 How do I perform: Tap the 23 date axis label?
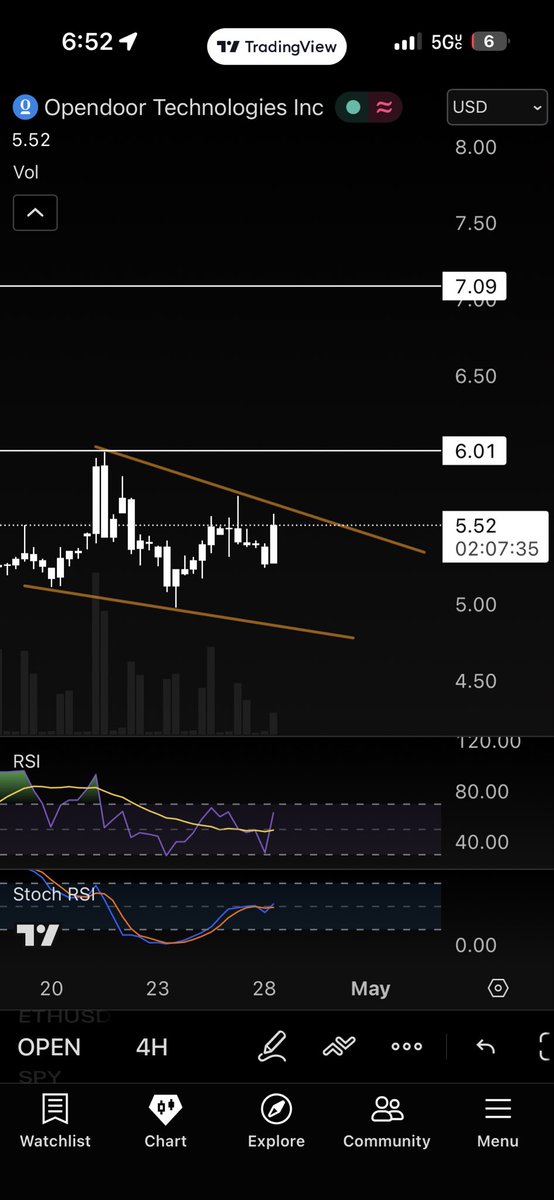point(157,988)
